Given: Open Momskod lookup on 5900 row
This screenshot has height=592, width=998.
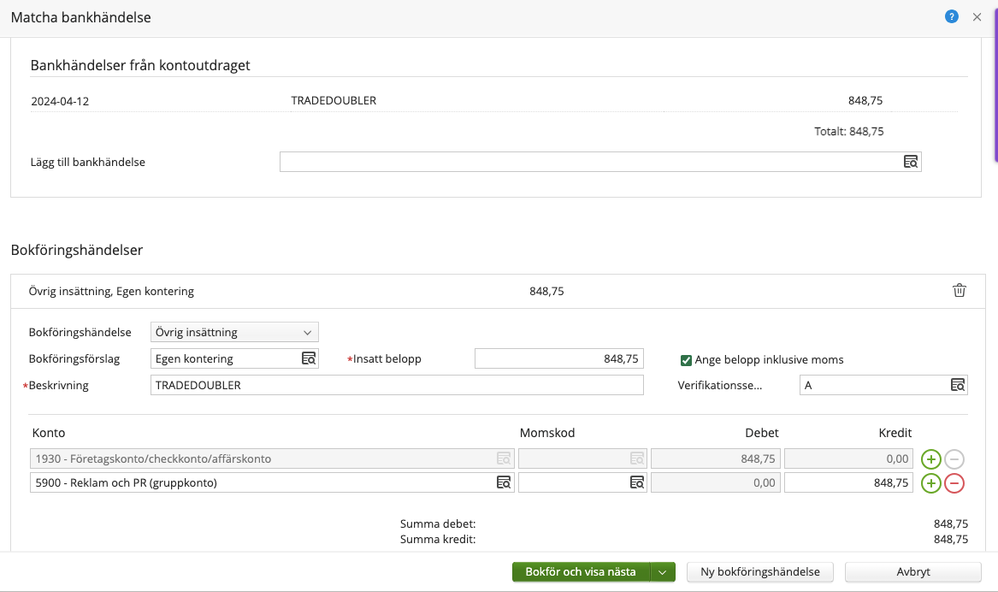Looking at the screenshot, I should tap(636, 483).
